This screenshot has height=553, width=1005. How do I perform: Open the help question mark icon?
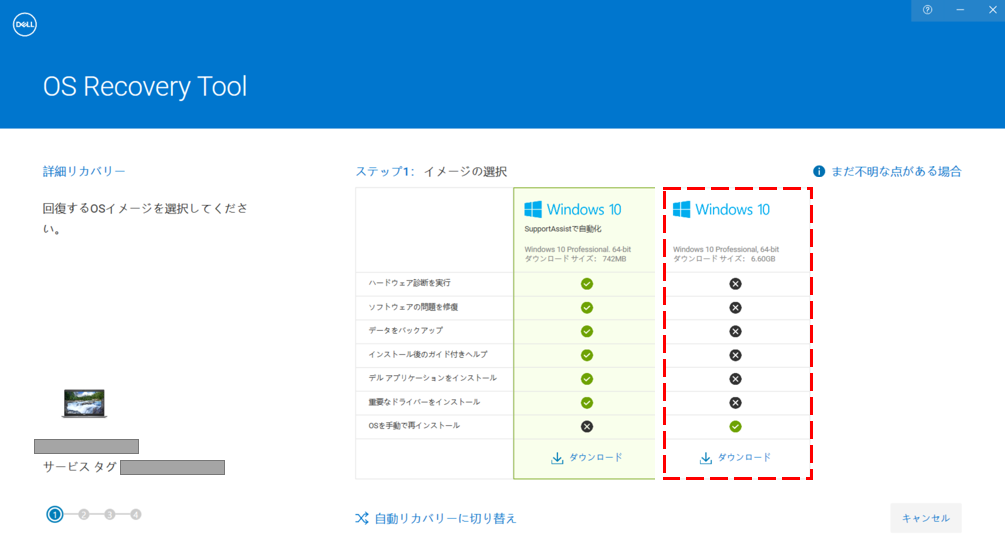pos(927,10)
